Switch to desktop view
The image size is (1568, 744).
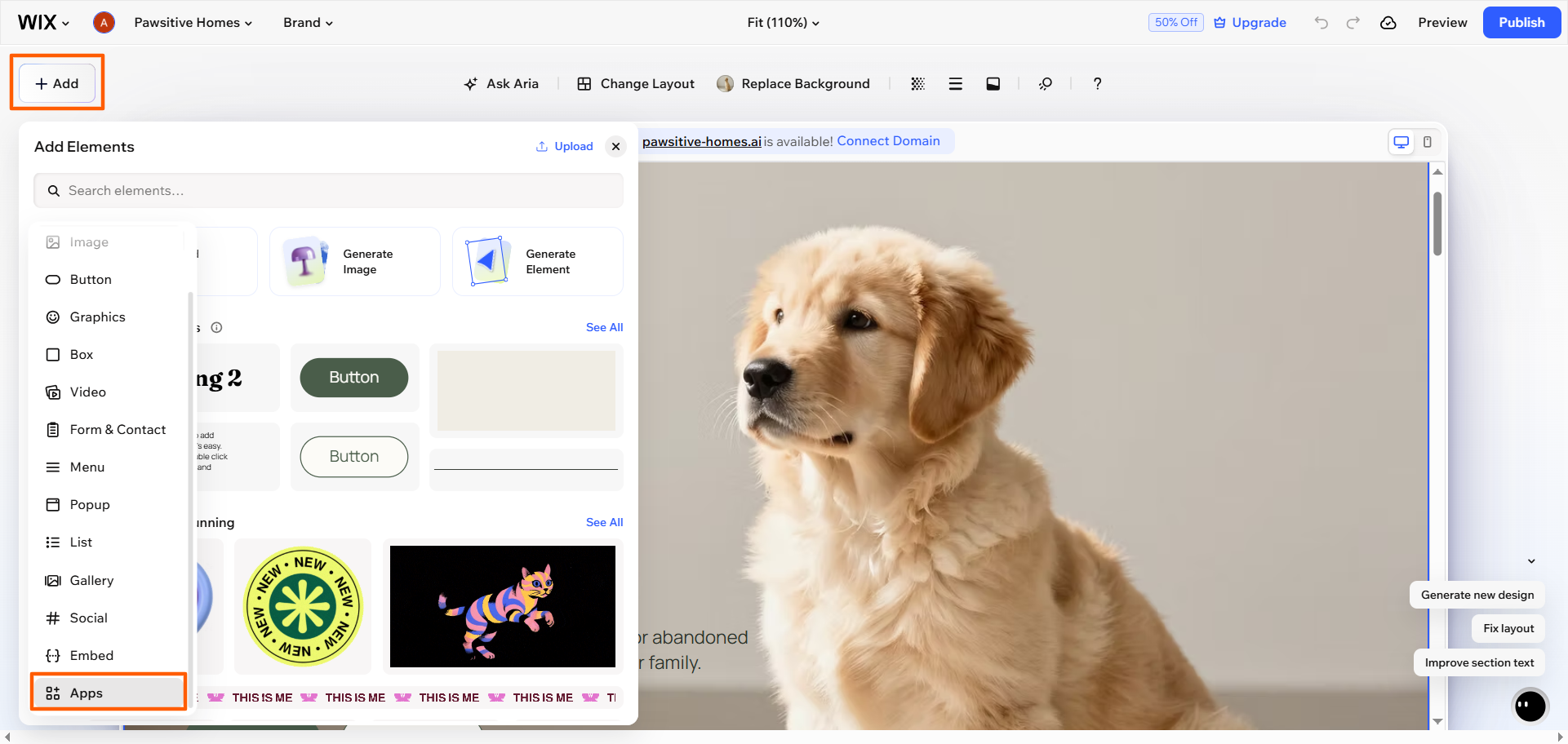pos(1401,142)
